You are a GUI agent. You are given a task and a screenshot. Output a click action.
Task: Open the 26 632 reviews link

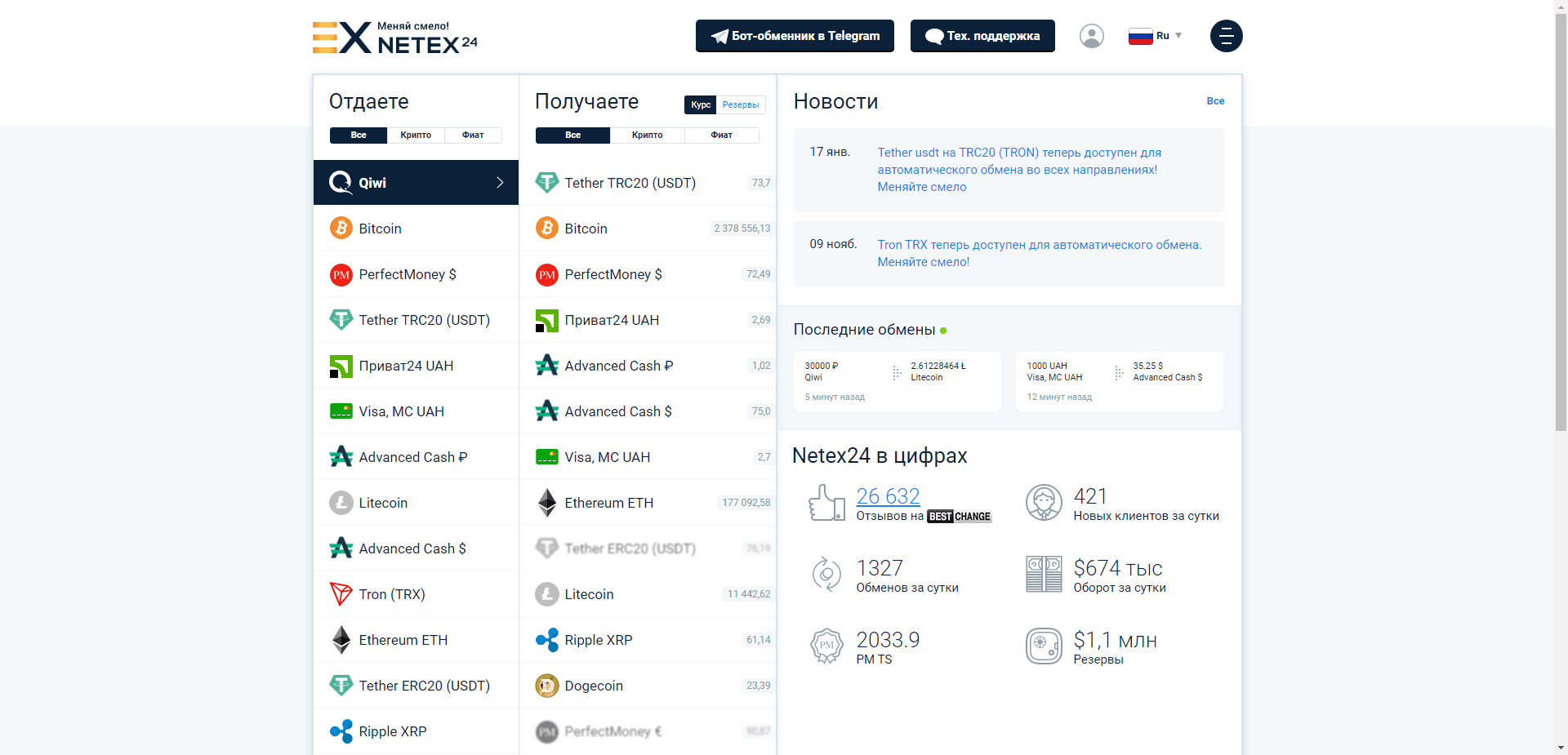(887, 496)
